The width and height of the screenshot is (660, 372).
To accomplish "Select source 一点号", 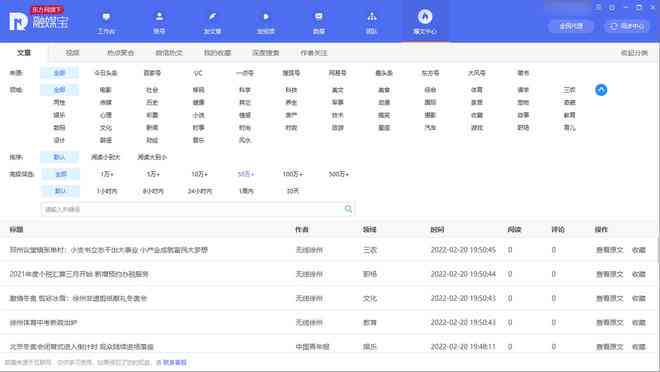I will pyautogui.click(x=245, y=73).
